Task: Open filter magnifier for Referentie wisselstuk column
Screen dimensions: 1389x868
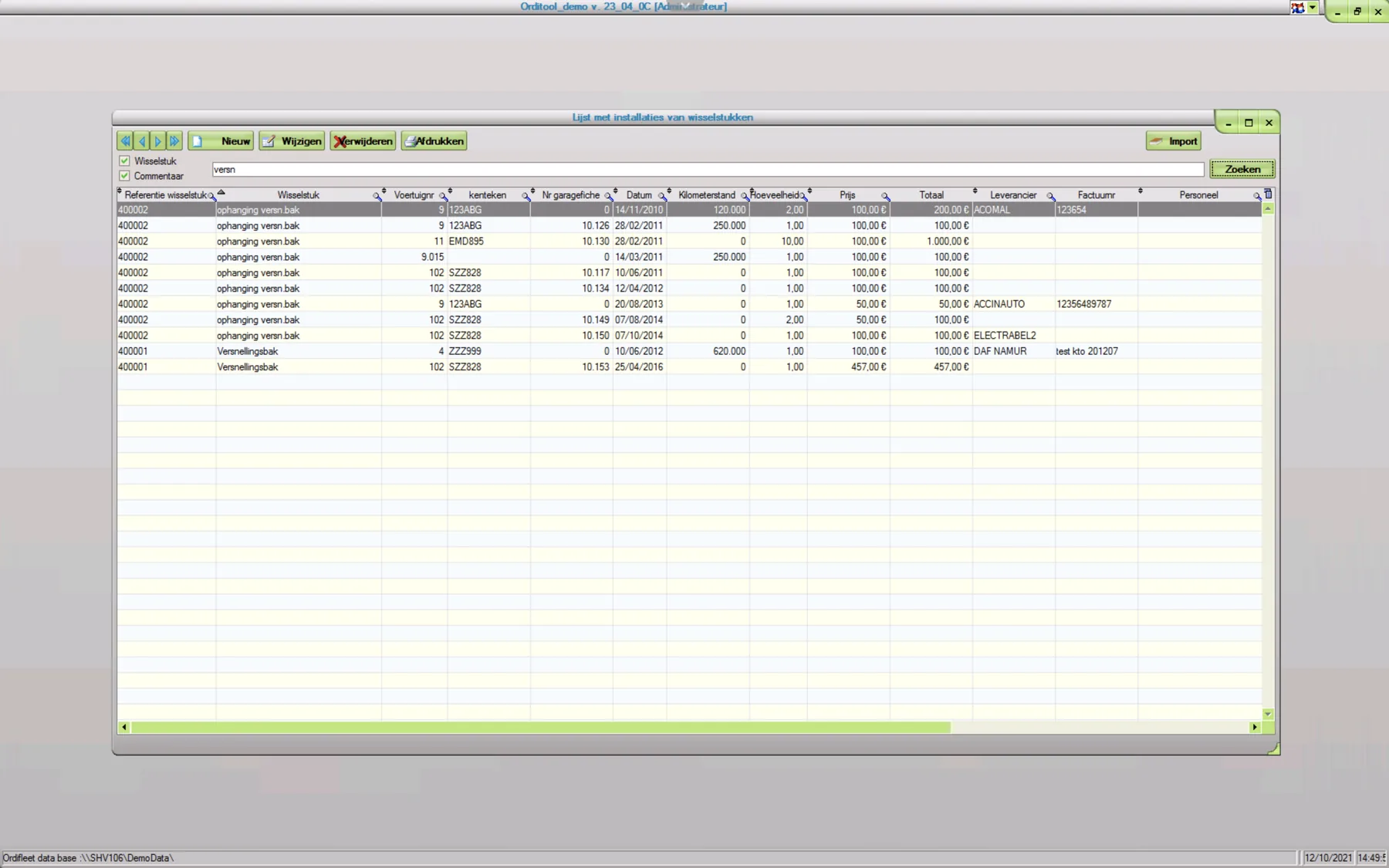Action: pos(212,197)
